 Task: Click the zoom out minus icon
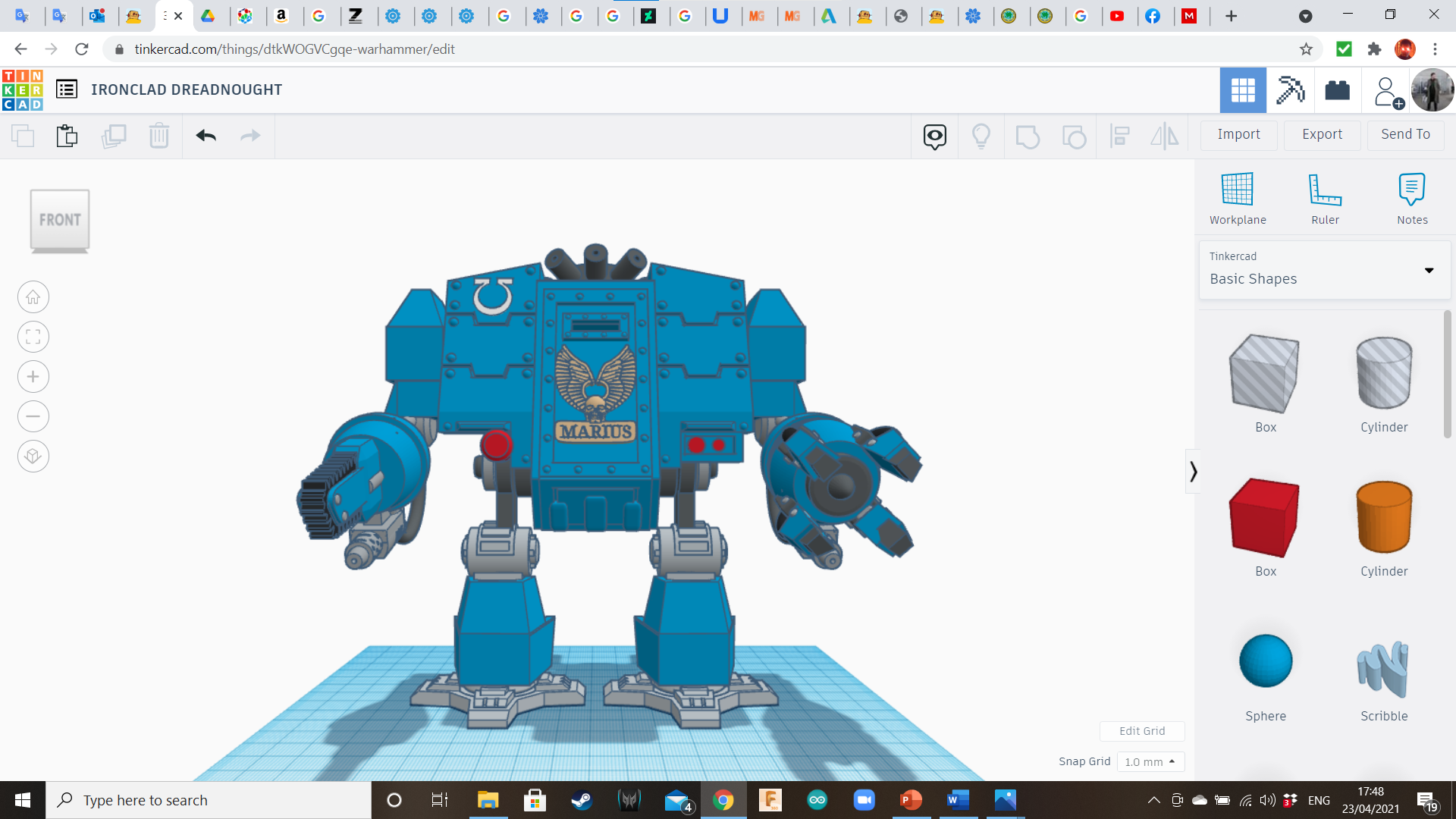[x=33, y=416]
